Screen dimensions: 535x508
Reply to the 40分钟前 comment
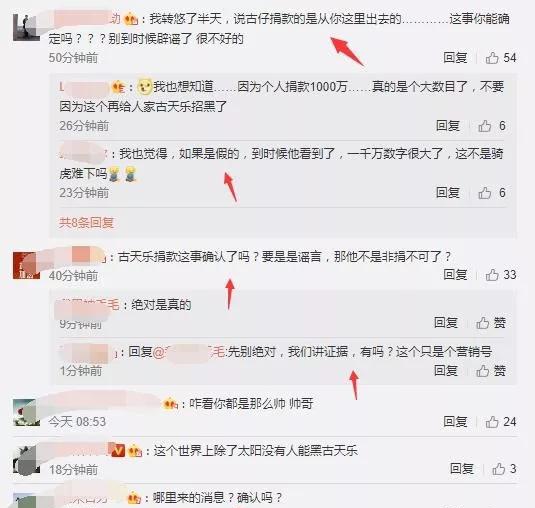click(455, 274)
